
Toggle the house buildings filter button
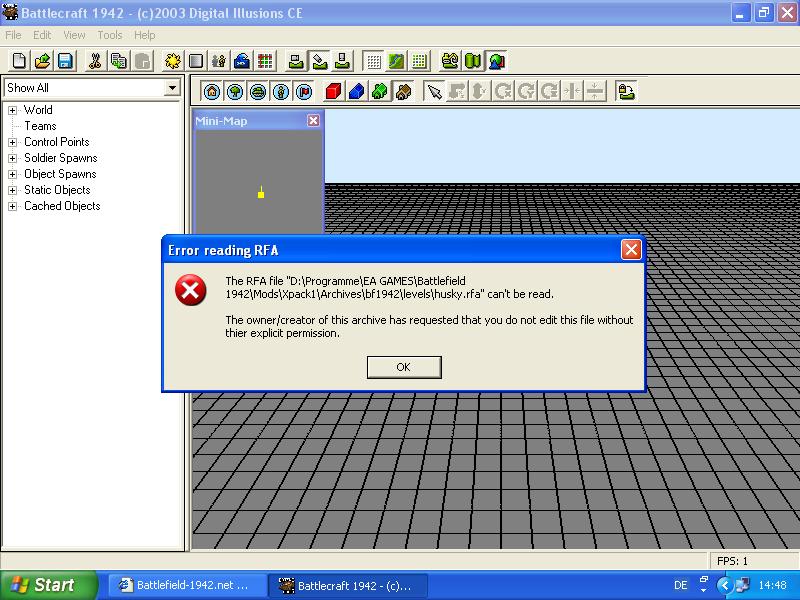tap(212, 92)
